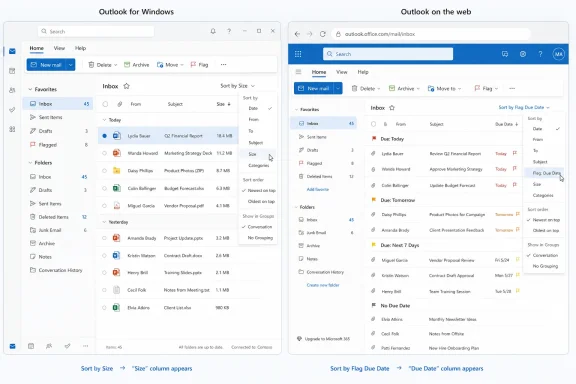
Task: Open bottom-bar more ellipsis in Windows
Action: click(85, 346)
